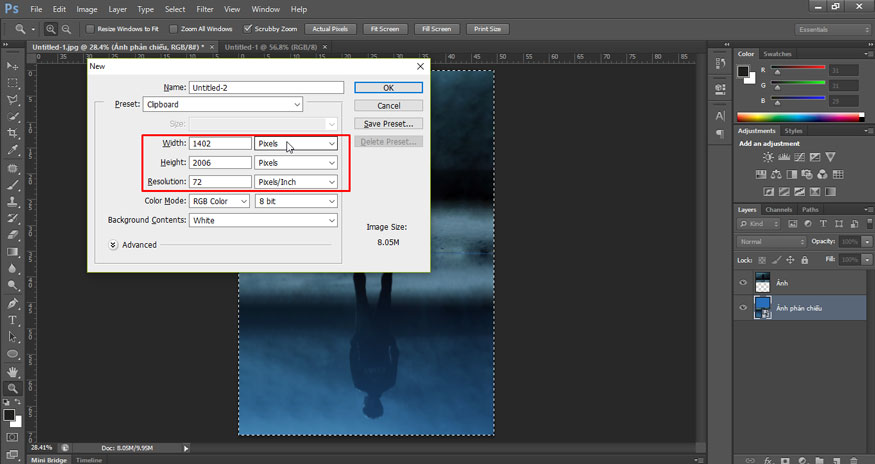Select the Hand tool
The image size is (875, 464).
pyautogui.click(x=12, y=372)
